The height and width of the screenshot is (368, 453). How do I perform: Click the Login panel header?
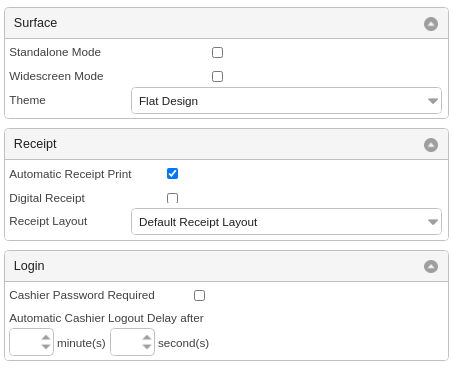[226, 266]
